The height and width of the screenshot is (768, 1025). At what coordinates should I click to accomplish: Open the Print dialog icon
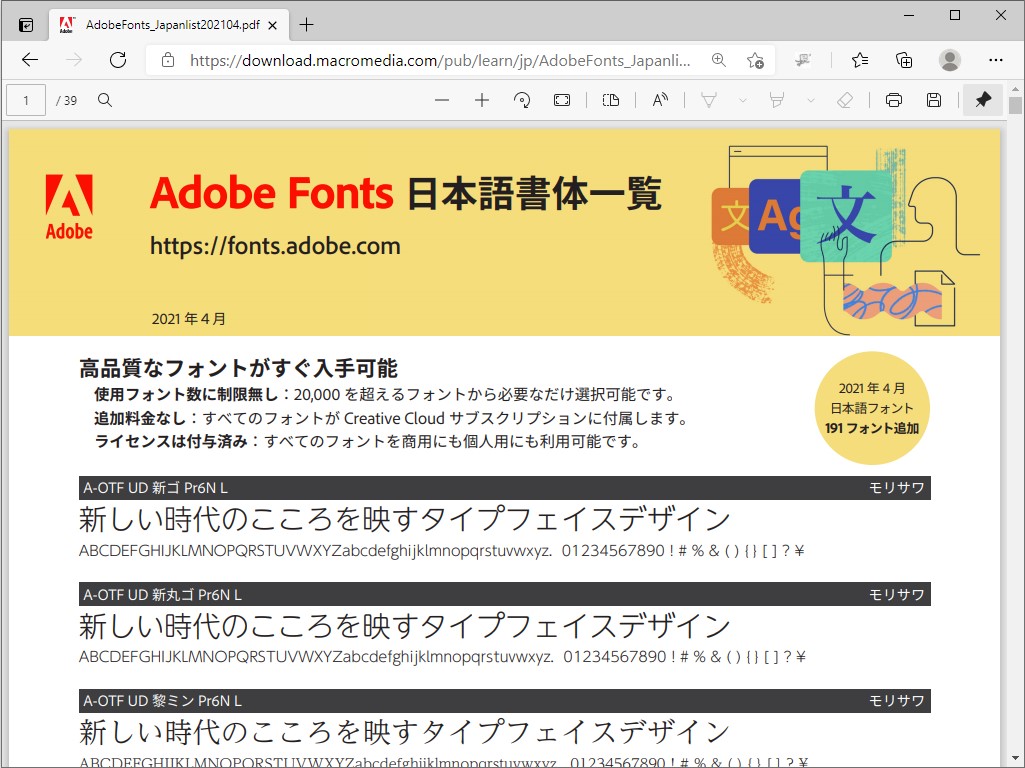coord(893,100)
